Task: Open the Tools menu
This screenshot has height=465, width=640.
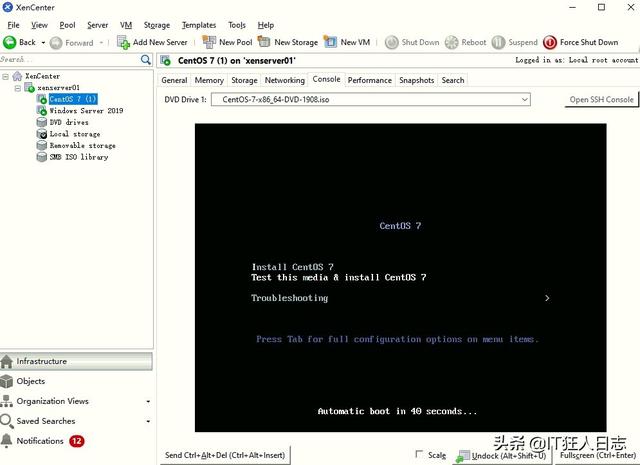Action: point(237,25)
